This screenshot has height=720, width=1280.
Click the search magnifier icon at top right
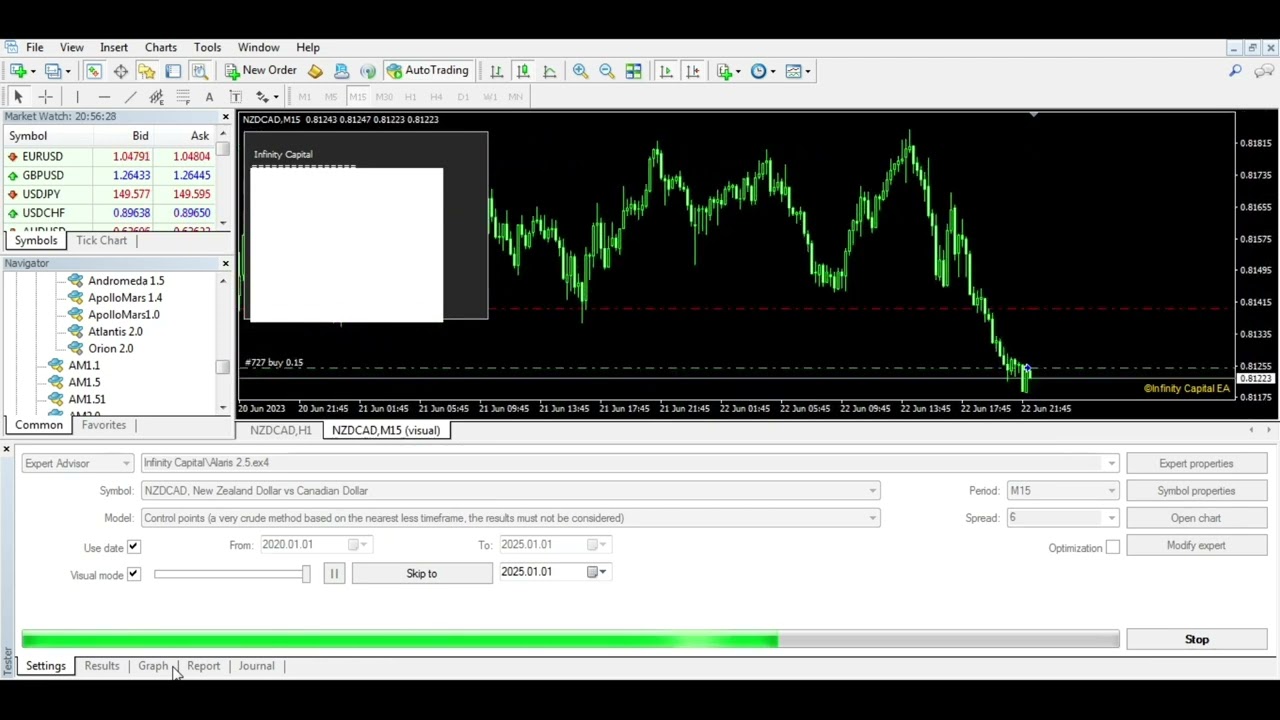tap(1235, 71)
